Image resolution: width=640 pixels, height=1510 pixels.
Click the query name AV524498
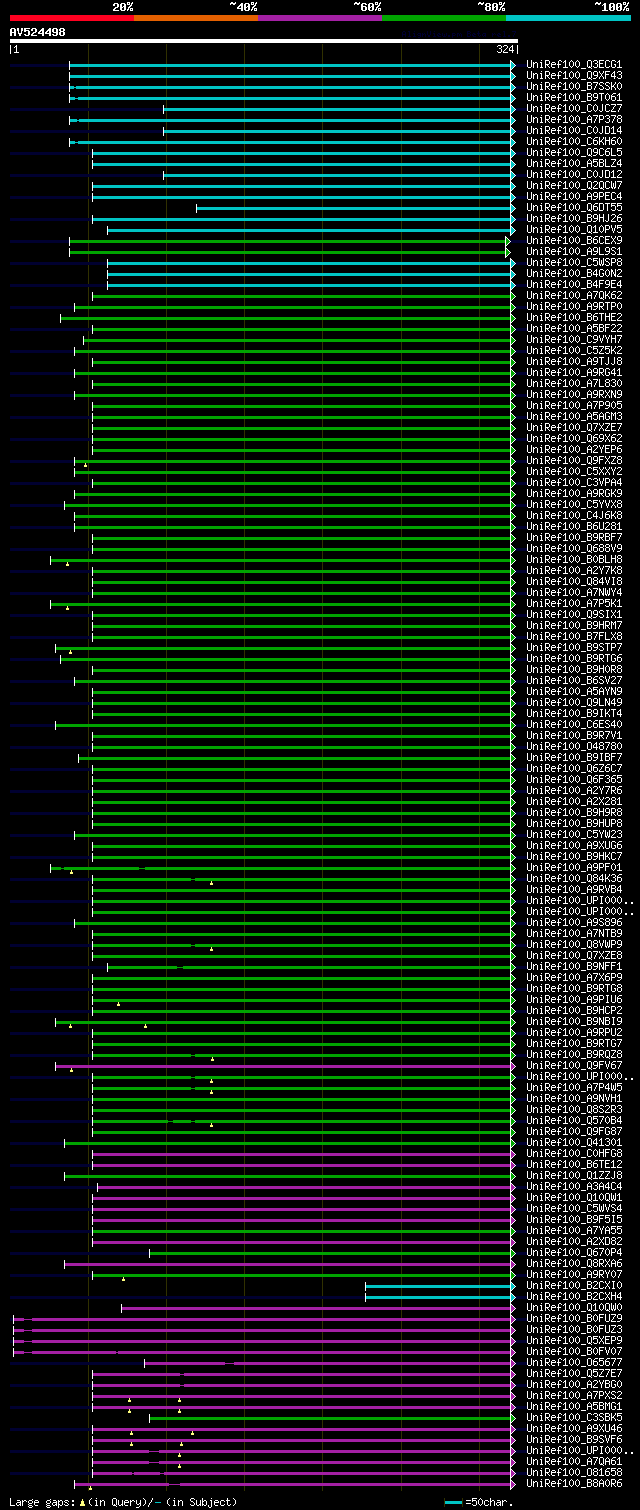(38, 32)
